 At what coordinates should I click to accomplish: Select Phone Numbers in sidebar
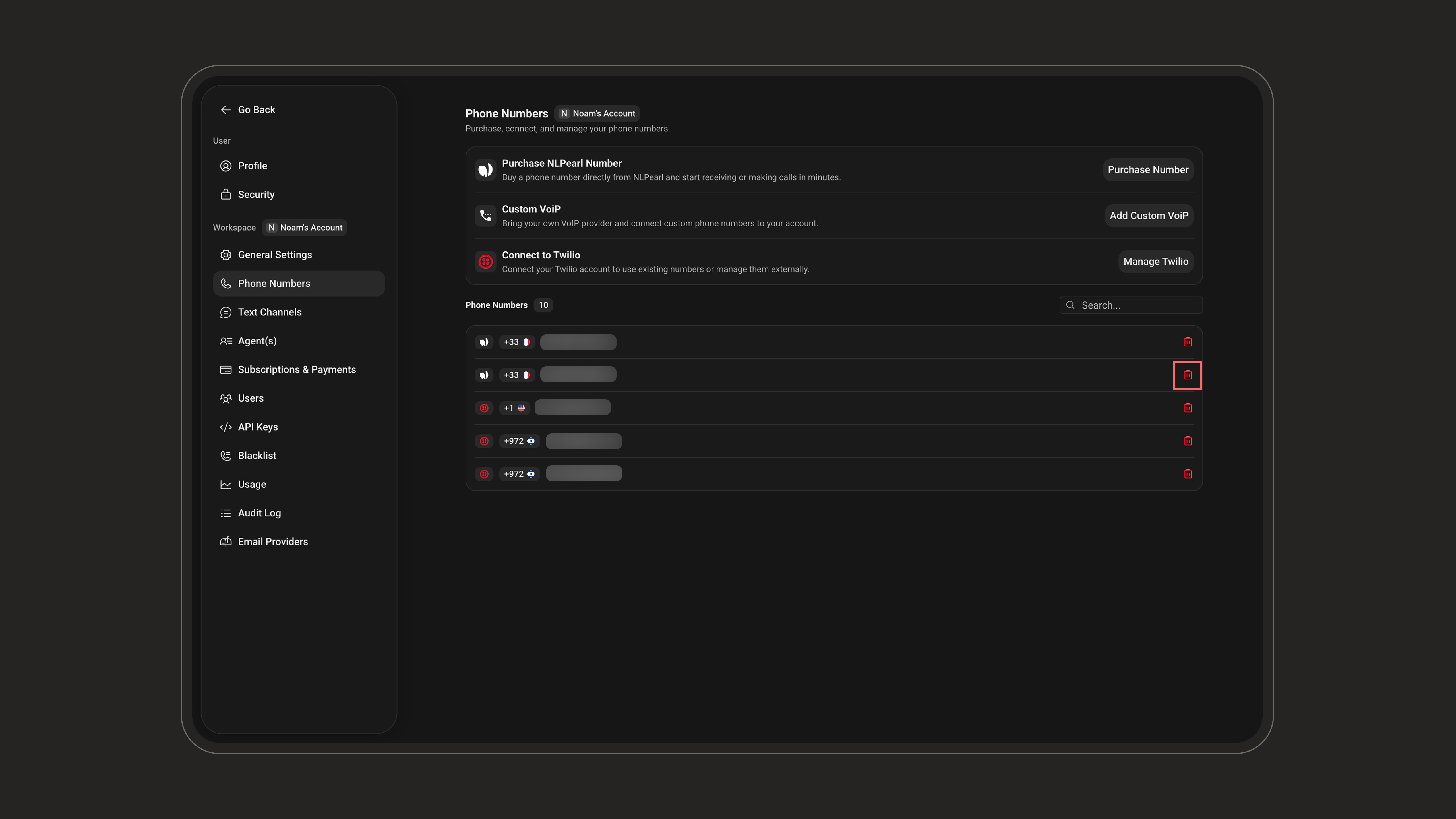(x=298, y=283)
